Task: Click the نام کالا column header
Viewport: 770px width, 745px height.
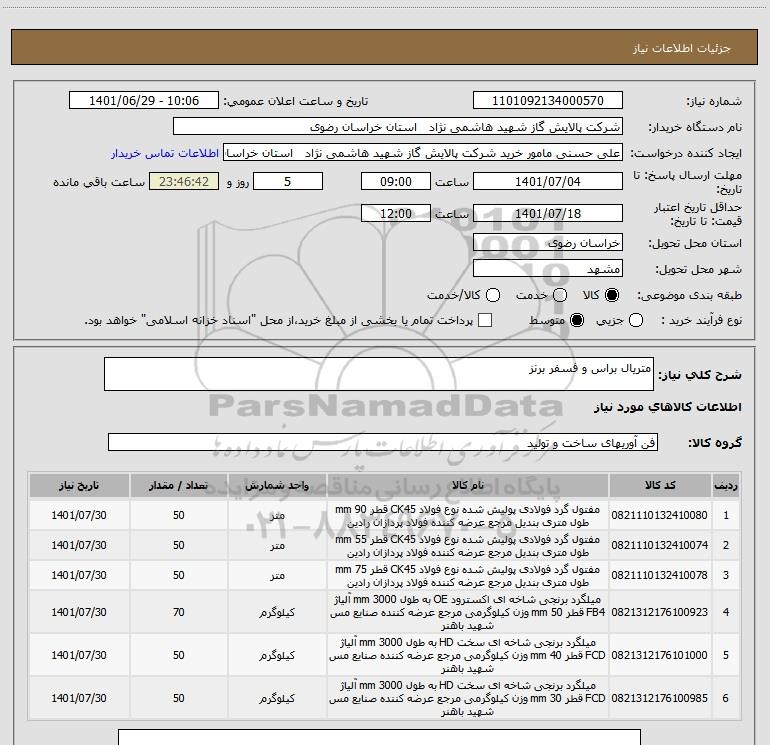Action: pyautogui.click(x=468, y=485)
